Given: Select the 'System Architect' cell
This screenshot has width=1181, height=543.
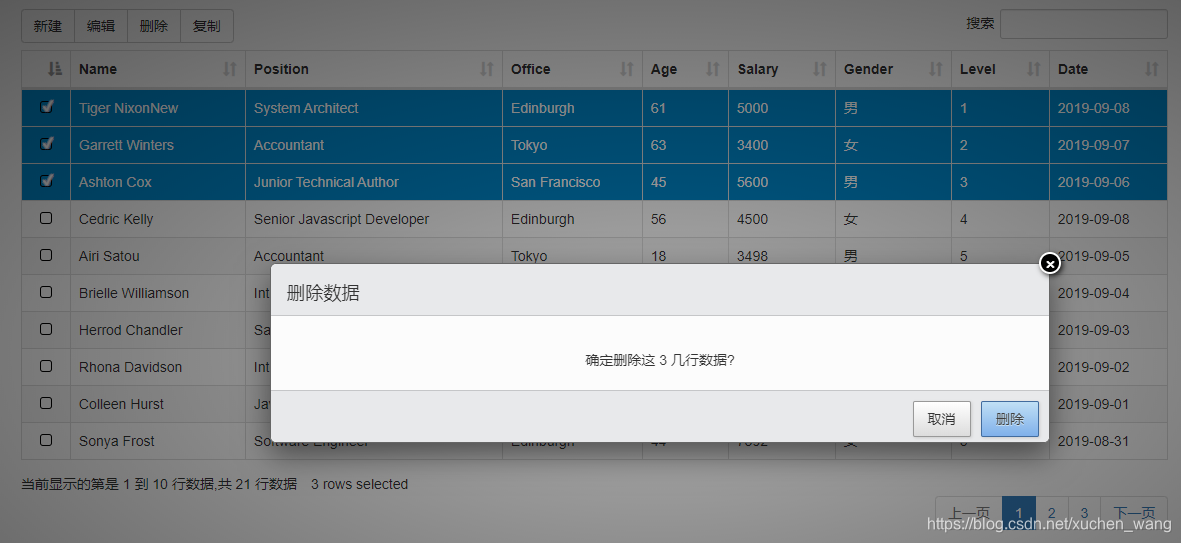Looking at the screenshot, I should (374, 108).
